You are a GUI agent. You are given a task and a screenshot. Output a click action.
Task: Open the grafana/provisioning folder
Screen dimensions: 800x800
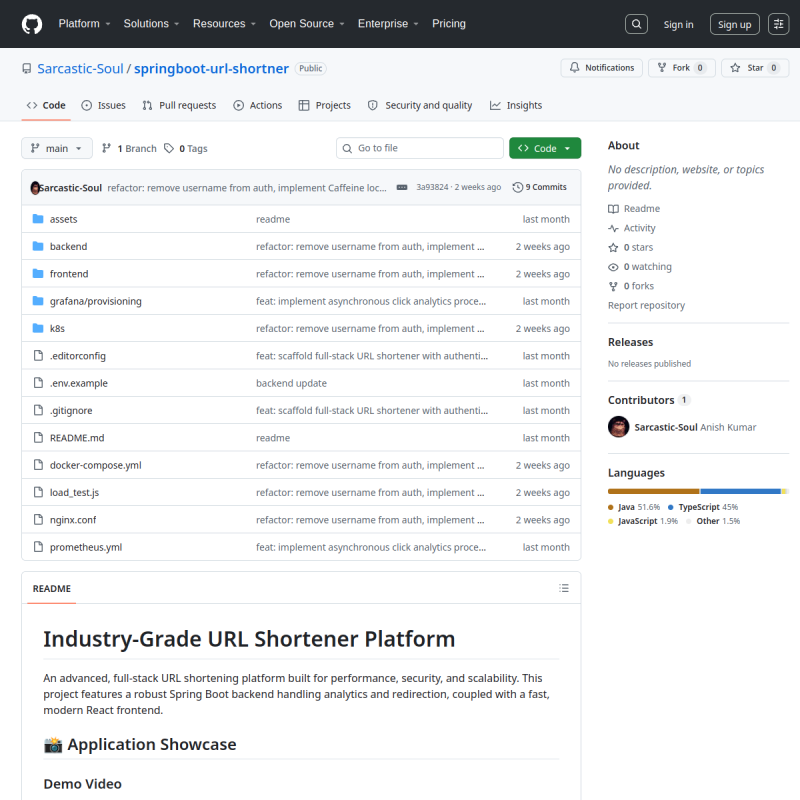click(95, 301)
